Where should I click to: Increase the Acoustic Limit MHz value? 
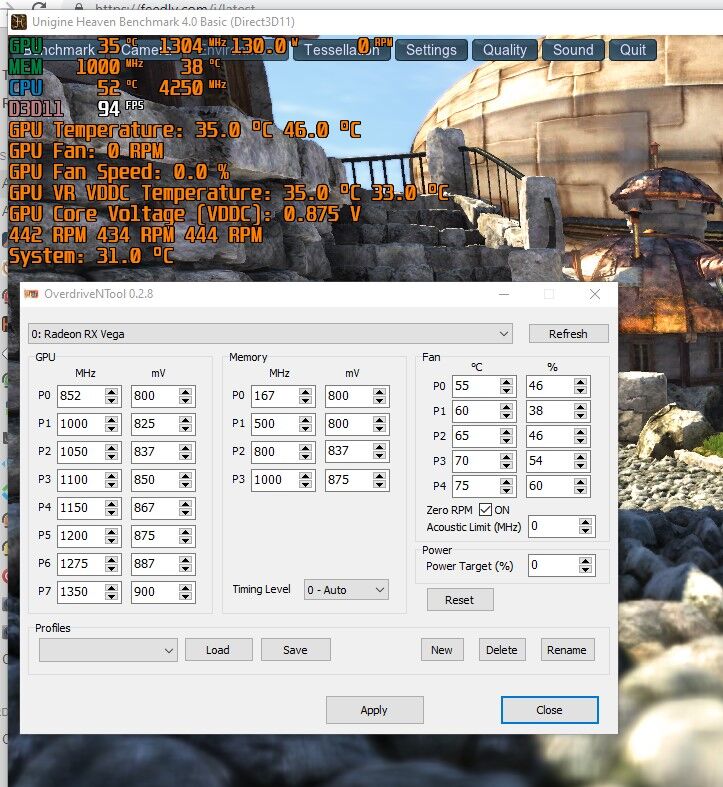click(585, 522)
